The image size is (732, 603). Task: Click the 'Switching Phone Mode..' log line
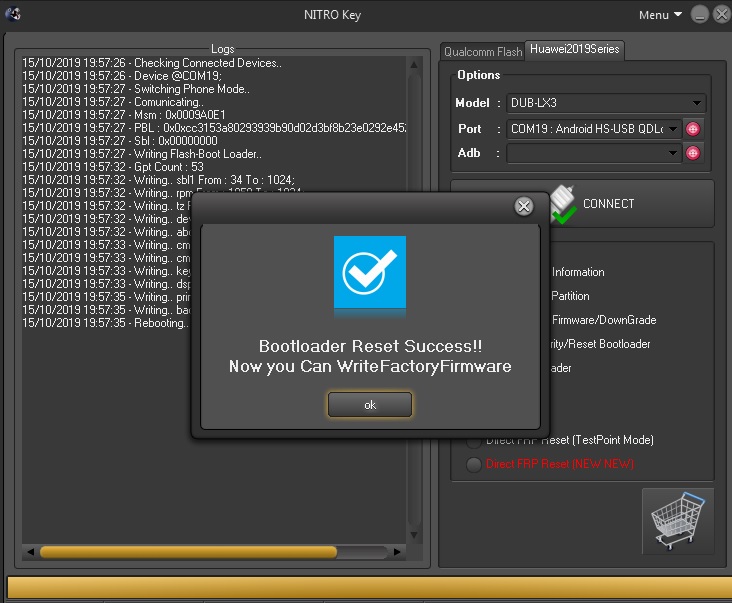(136, 89)
